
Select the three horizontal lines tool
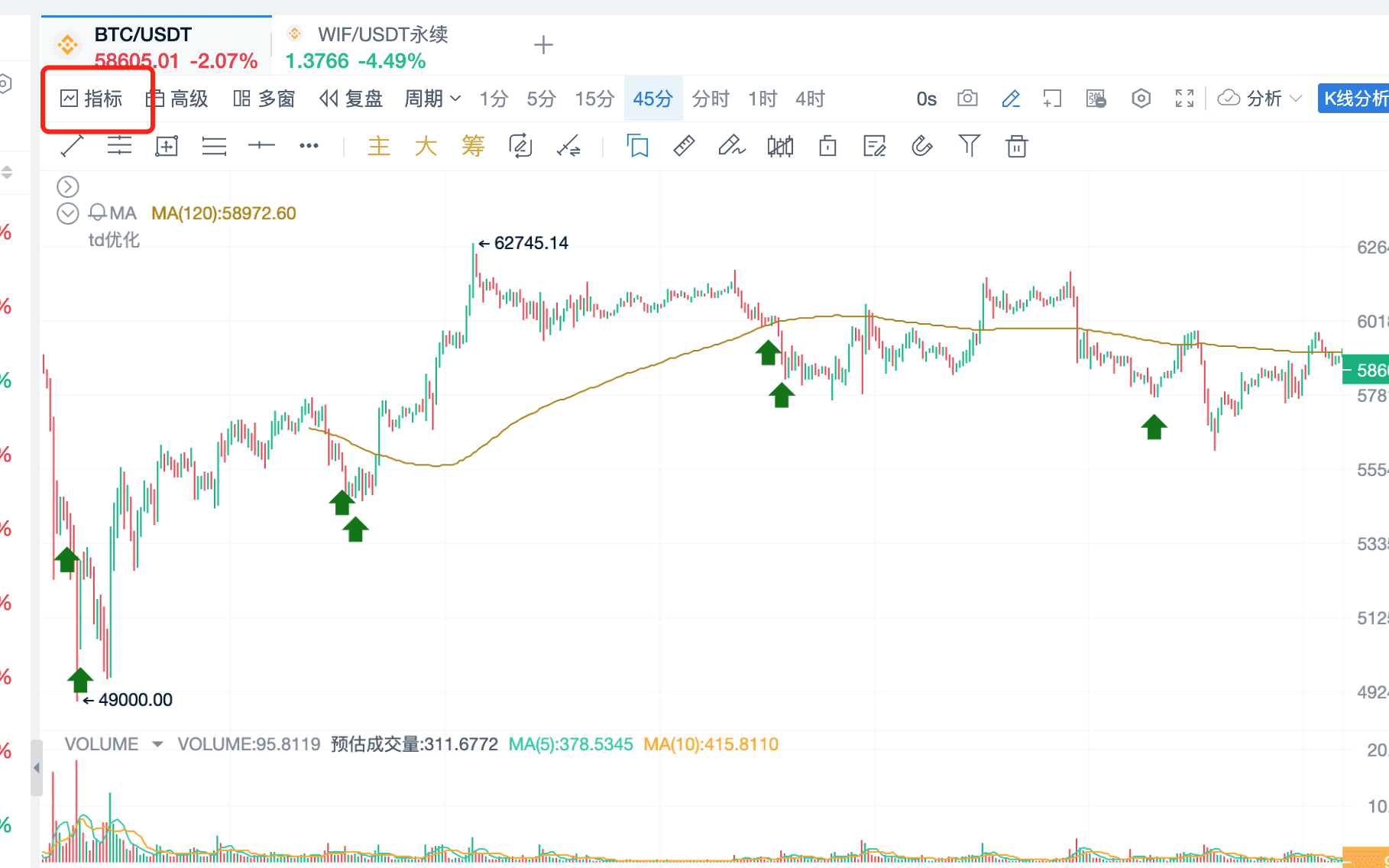point(214,146)
